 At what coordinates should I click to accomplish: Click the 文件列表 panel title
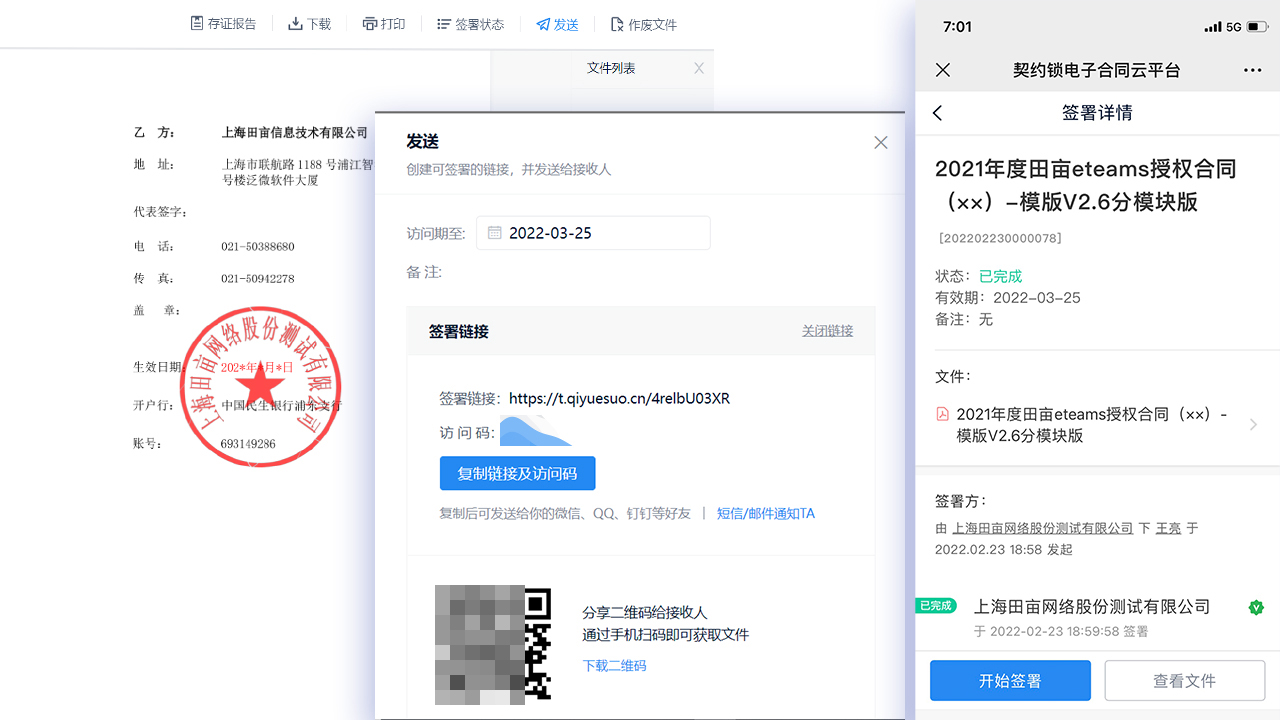611,68
